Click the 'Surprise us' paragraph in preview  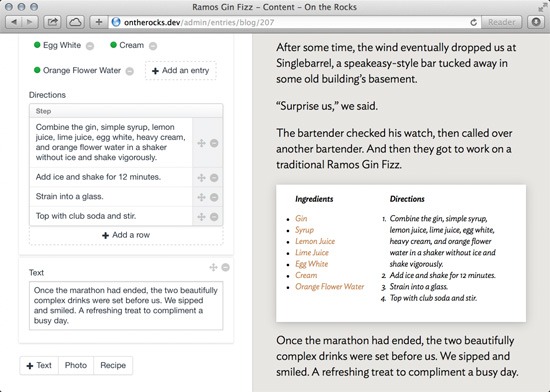click(327, 106)
